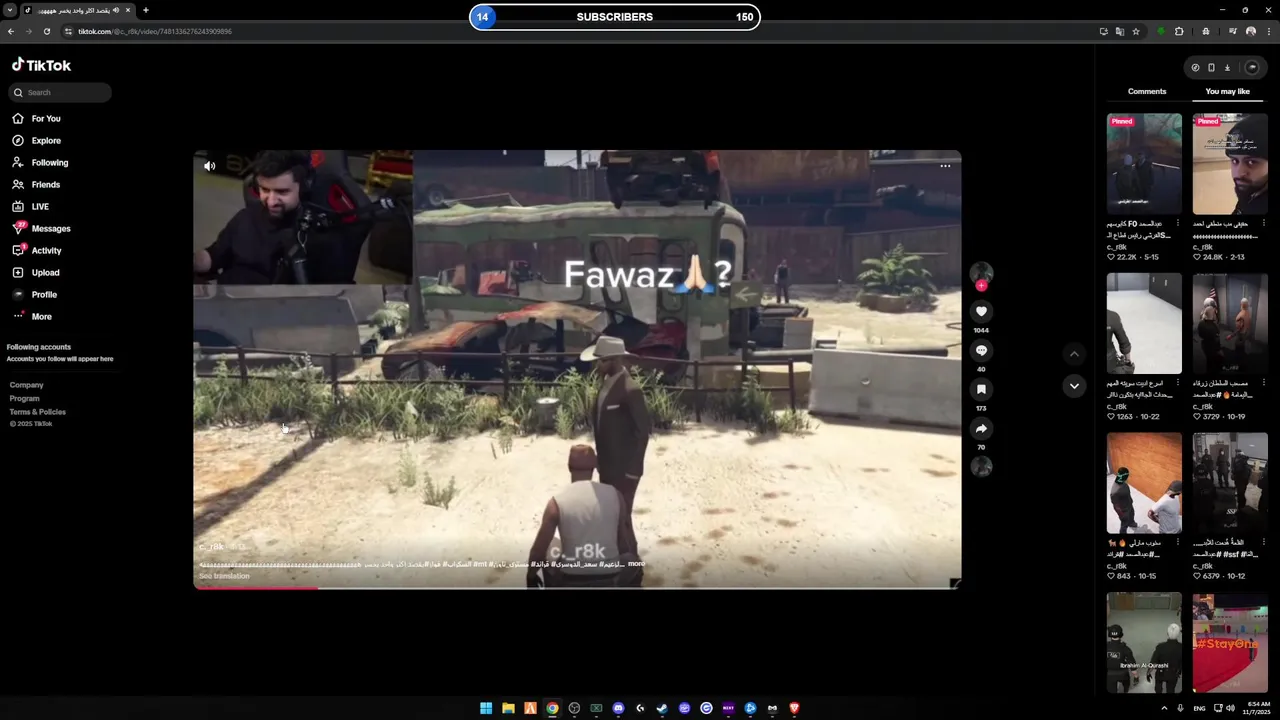This screenshot has height=720, width=1280.
Task: Go to next video with down chevron
Action: point(1074,386)
